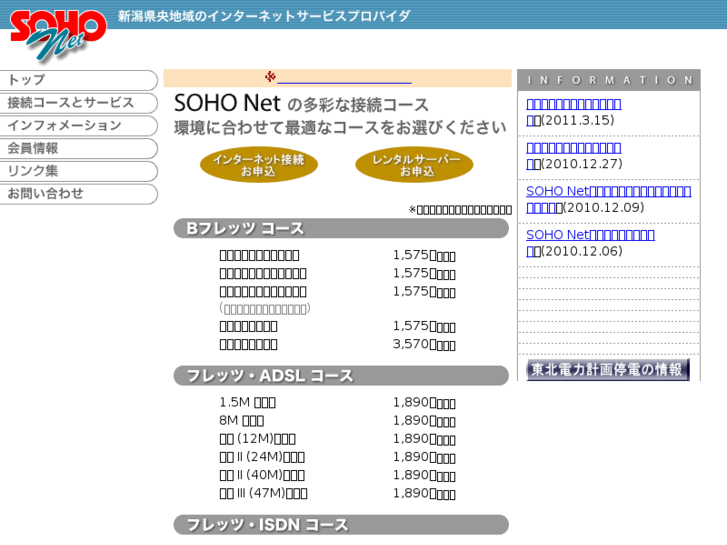Click the 環境に合わせて最適なコース heading text
Image resolution: width=727 pixels, height=545 pixels.
point(340,128)
